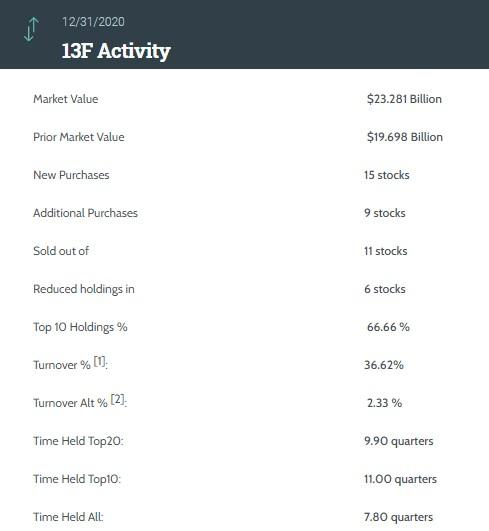Click the up-down arrows activity icon
This screenshot has height=531, width=489.
31,29
